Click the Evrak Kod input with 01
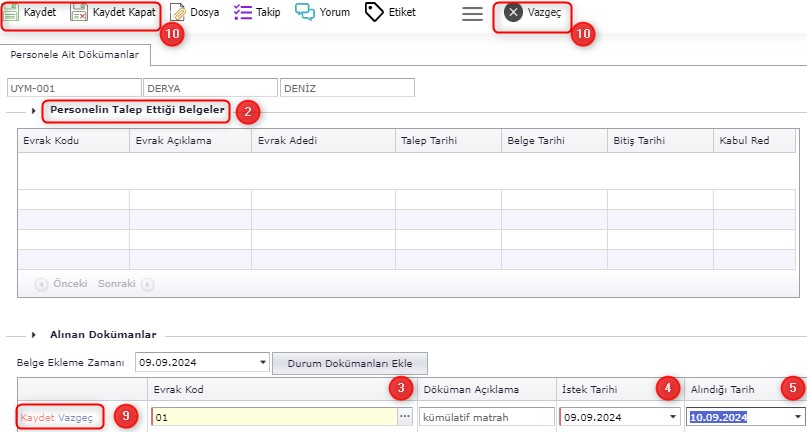The height and width of the screenshot is (432, 807). click(274, 417)
